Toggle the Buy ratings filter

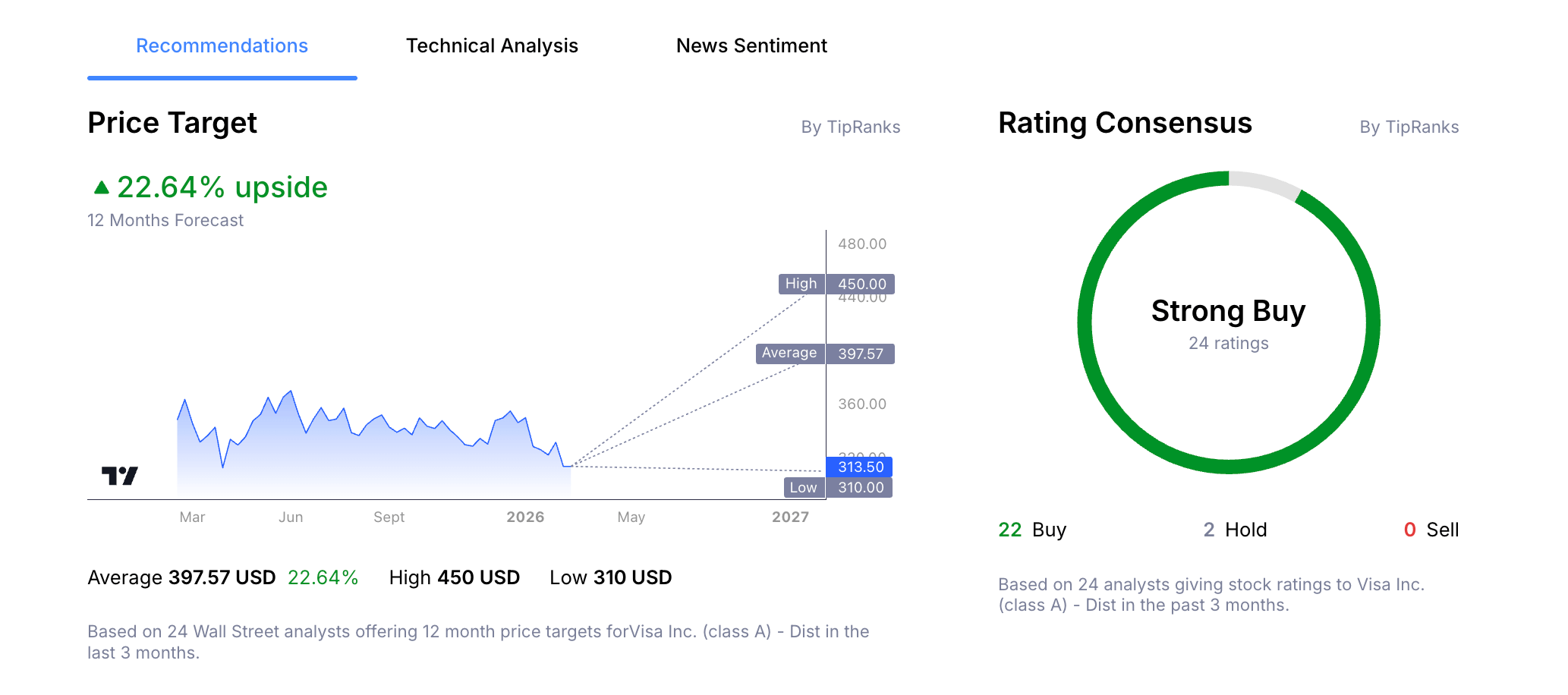[1031, 530]
